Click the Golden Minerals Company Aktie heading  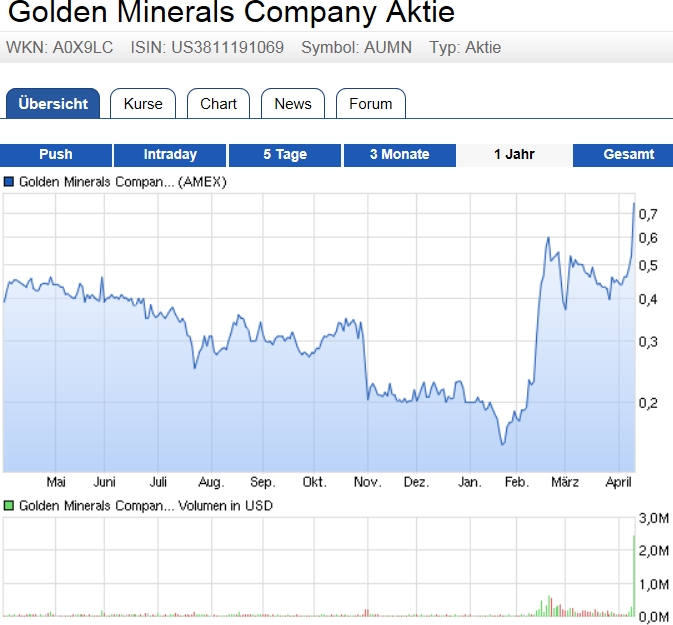click(231, 14)
